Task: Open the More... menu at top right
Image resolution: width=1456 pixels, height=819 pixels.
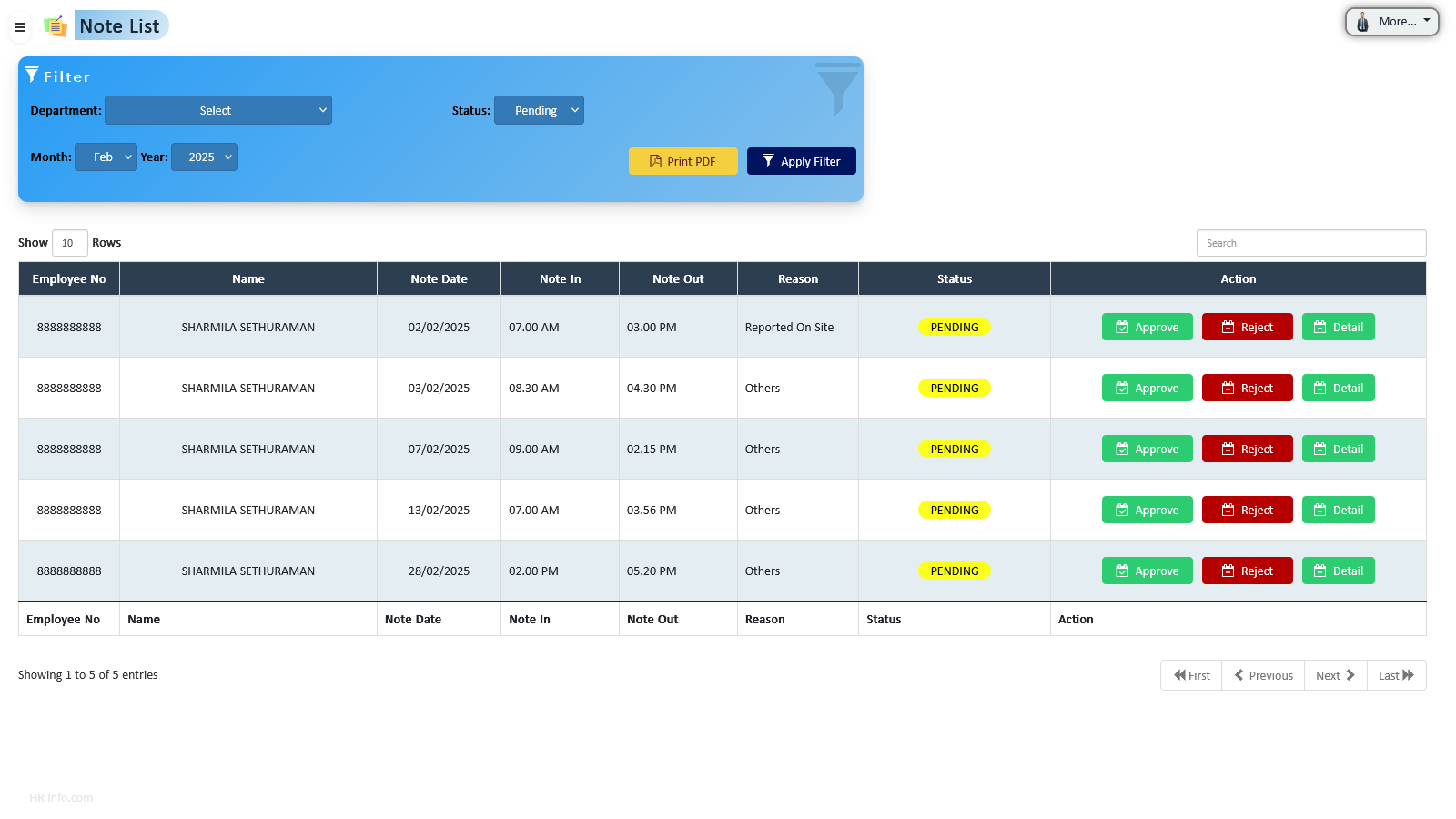Action: [1391, 21]
